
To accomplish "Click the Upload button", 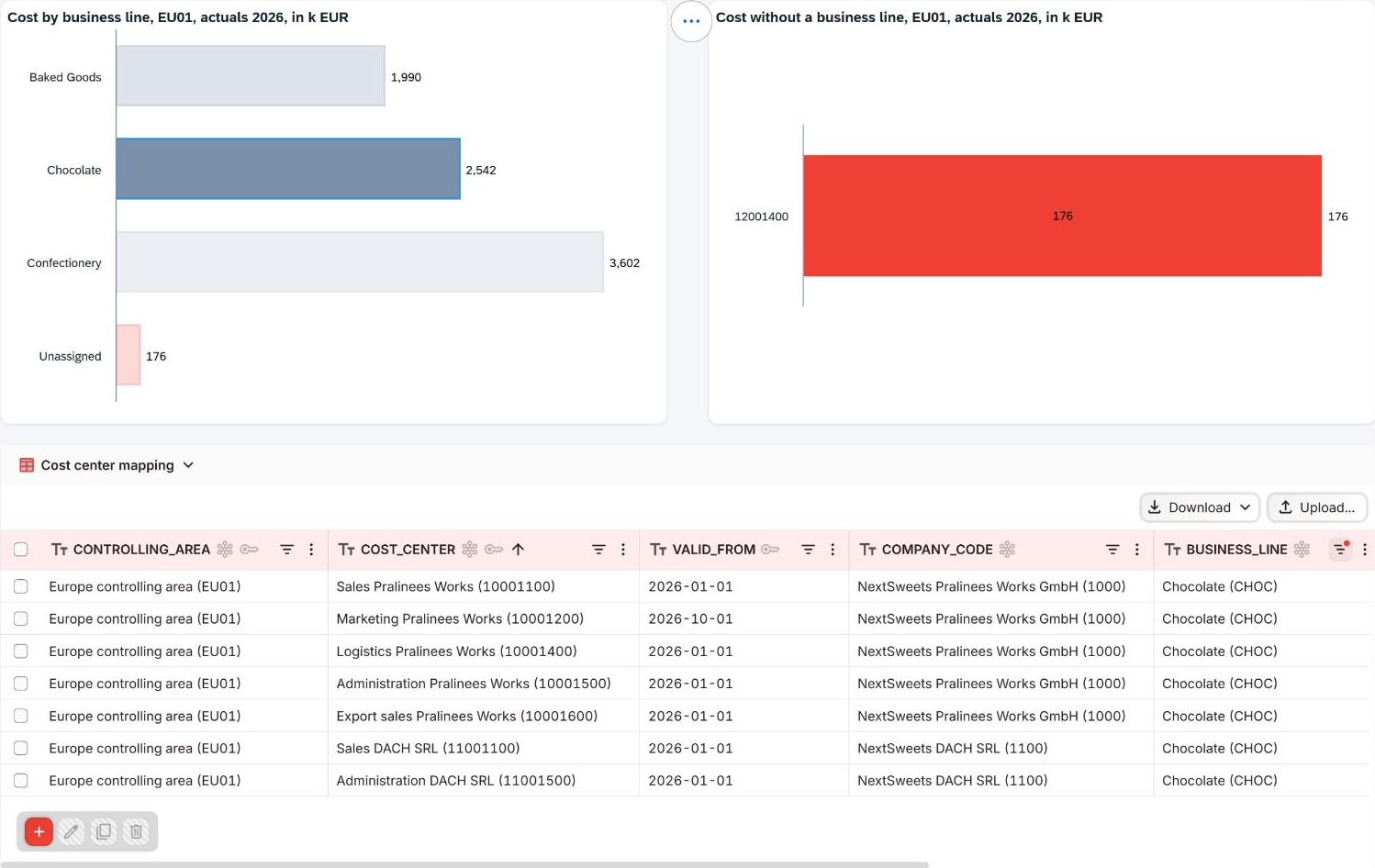I will pyautogui.click(x=1317, y=507).
